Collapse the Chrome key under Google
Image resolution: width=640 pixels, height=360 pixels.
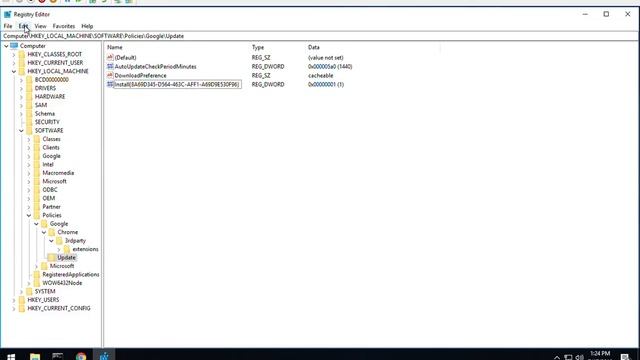[44, 232]
